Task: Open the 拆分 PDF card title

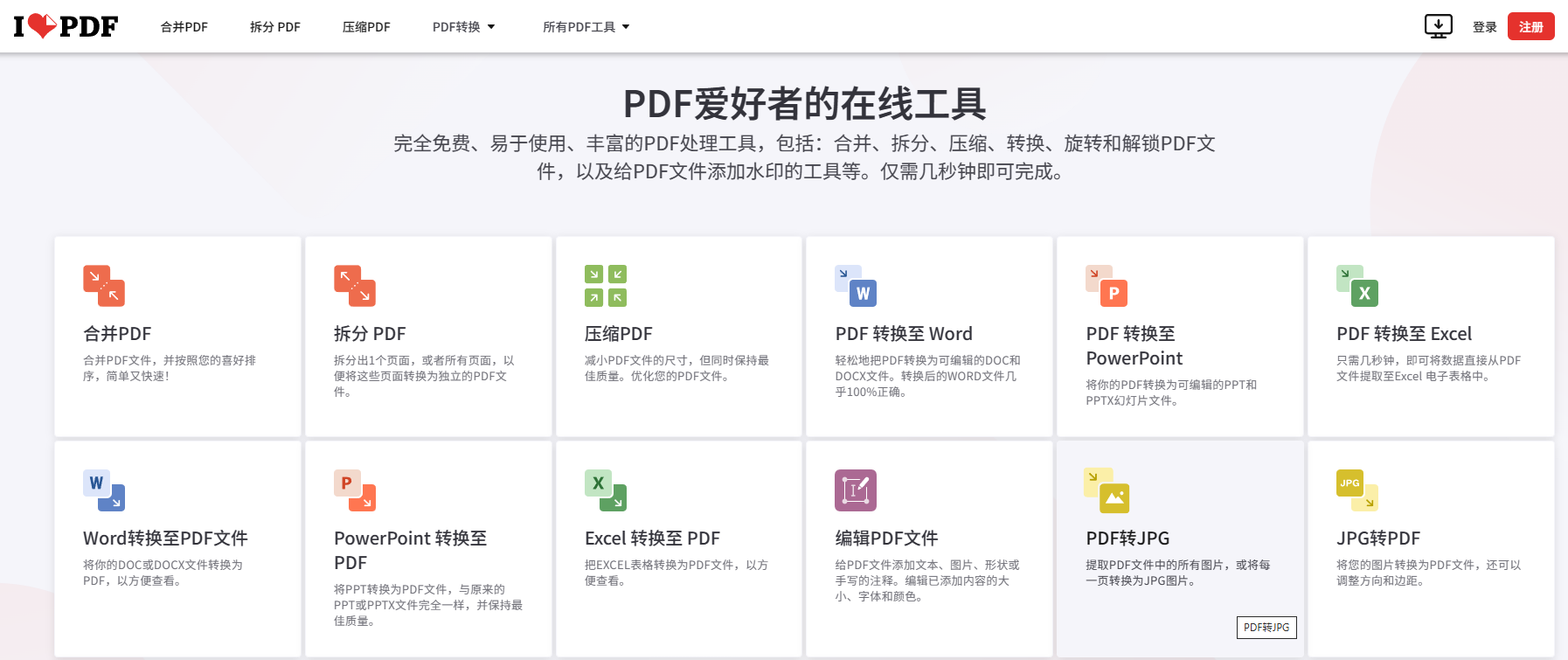Action: point(370,334)
